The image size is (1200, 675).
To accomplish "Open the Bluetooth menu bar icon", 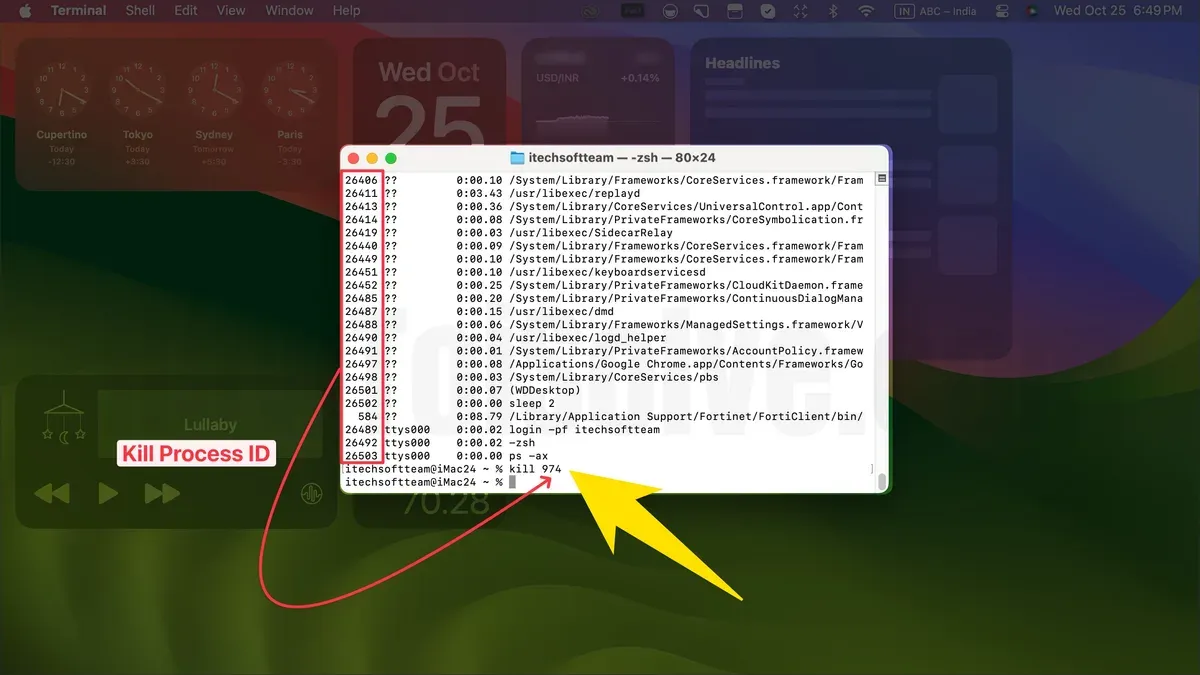I will 832,11.
